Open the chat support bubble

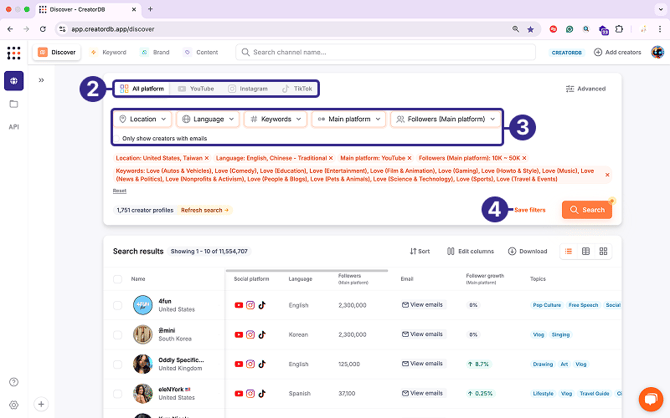coord(651,399)
